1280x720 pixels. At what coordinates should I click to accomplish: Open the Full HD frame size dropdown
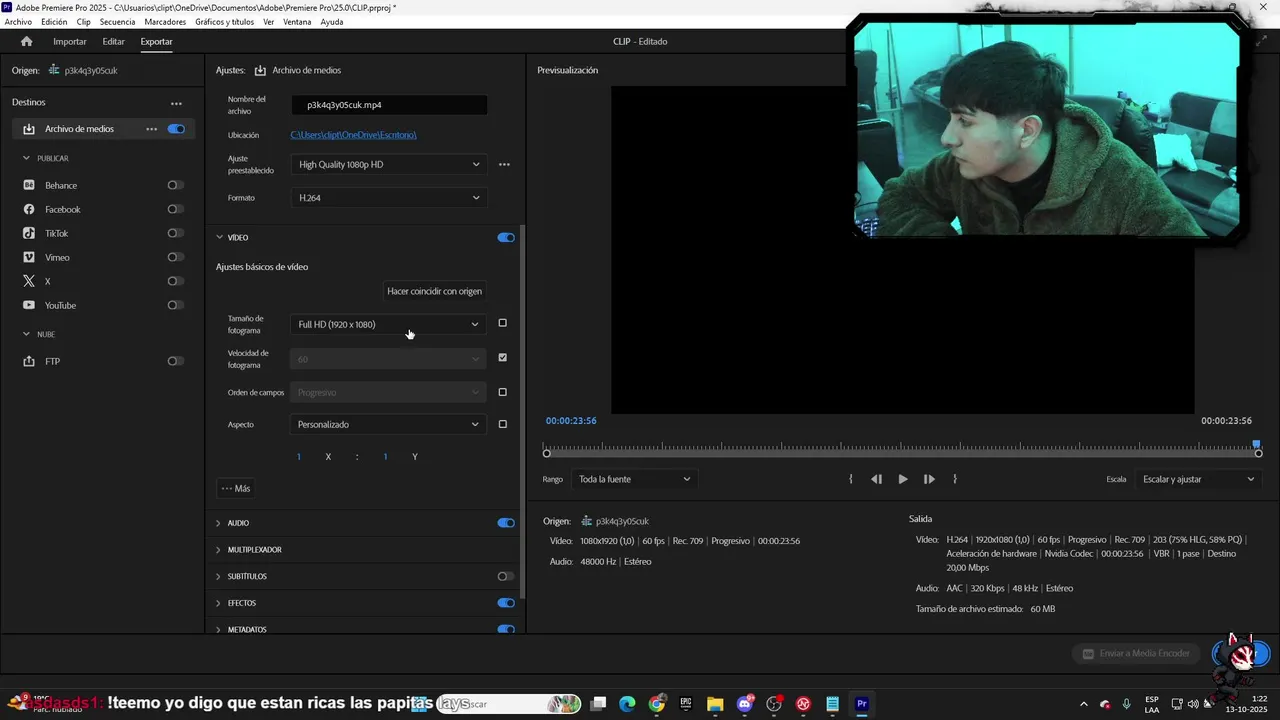388,324
